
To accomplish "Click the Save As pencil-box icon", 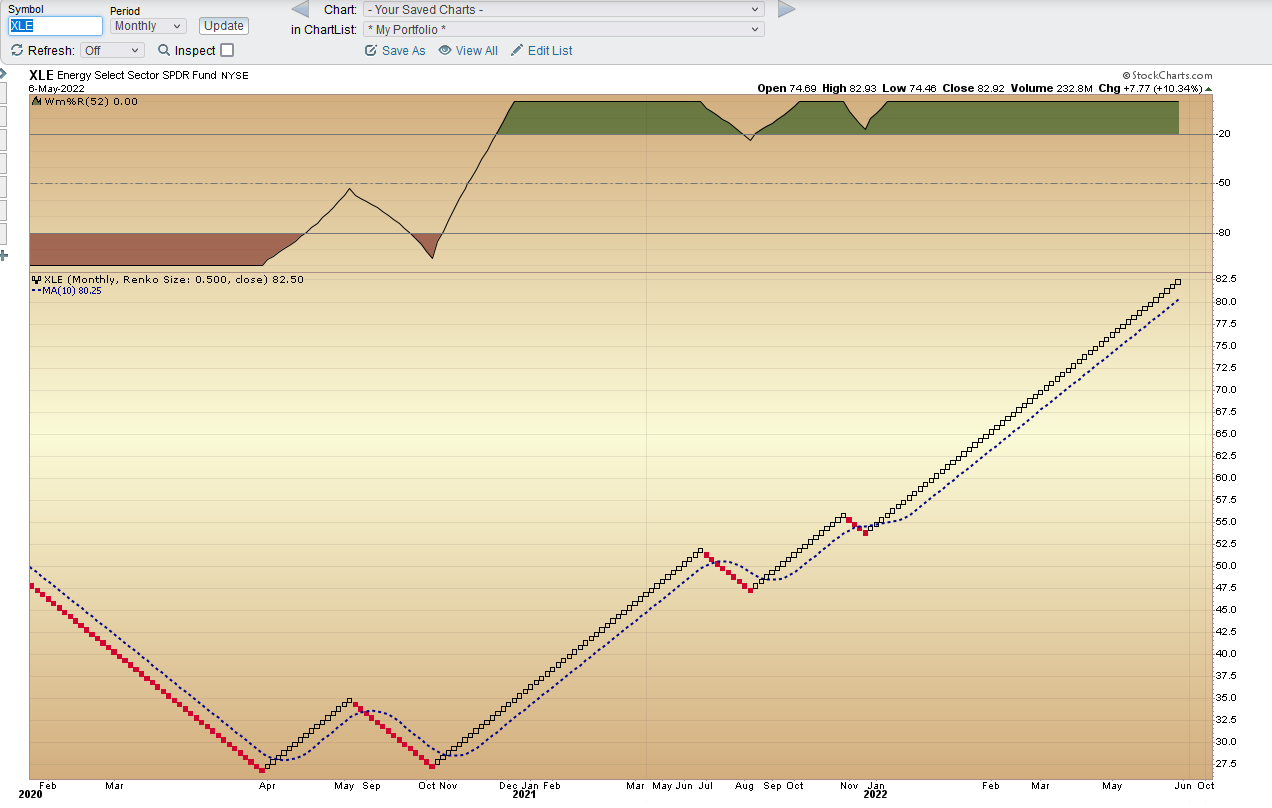I will (x=371, y=50).
